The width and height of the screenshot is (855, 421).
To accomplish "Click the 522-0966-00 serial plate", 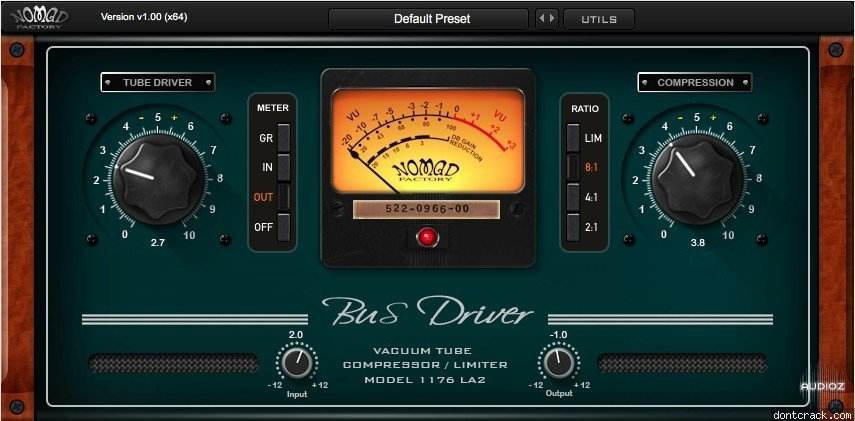I will coord(426,209).
